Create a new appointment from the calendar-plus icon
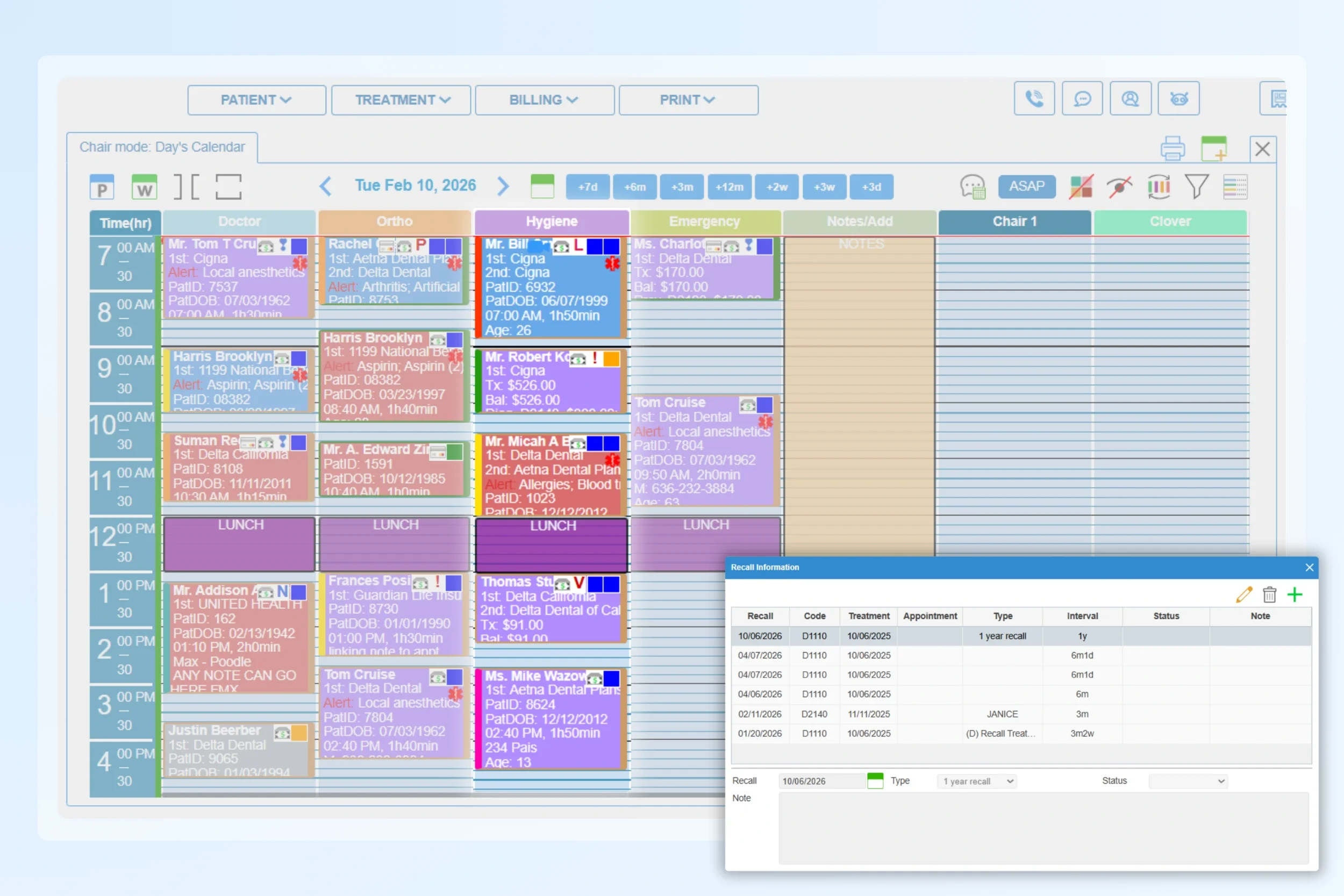Image resolution: width=1344 pixels, height=896 pixels. point(1215,148)
